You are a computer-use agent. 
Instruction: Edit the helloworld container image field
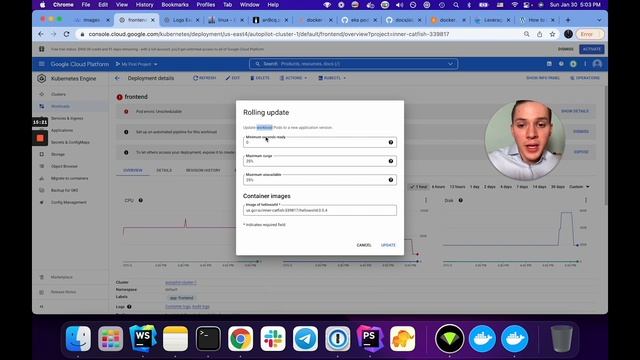(320, 210)
